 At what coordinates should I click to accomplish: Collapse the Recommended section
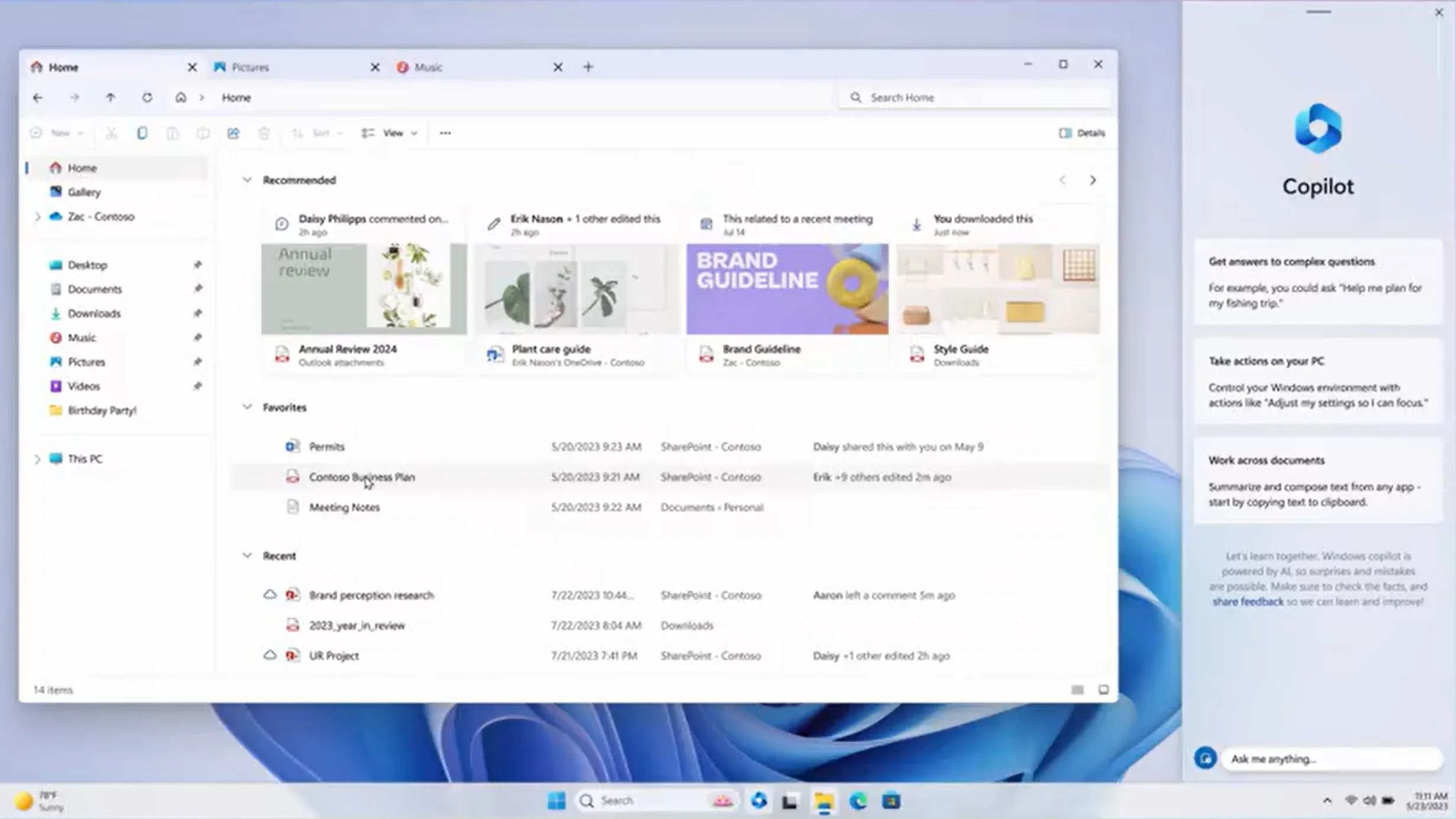[247, 180]
